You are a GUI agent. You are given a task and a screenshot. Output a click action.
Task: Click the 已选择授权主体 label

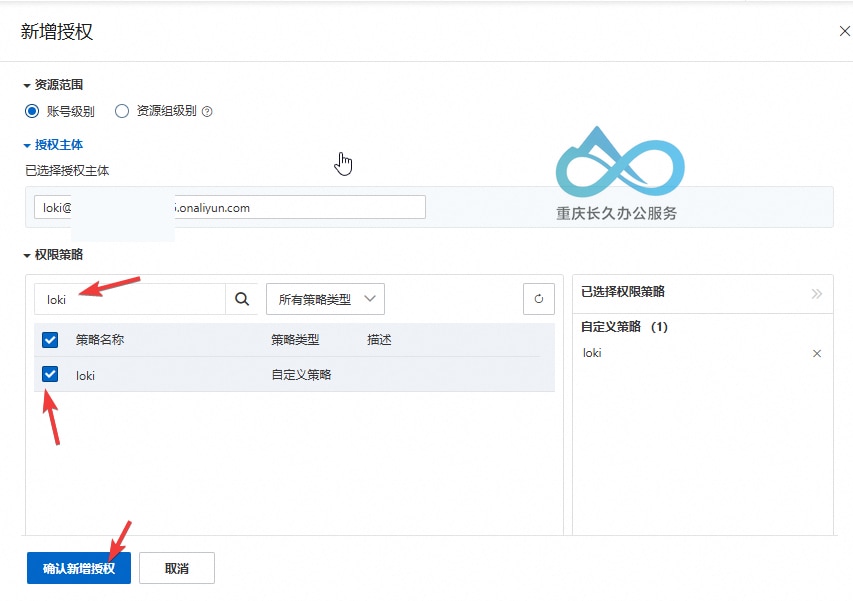tap(67, 171)
